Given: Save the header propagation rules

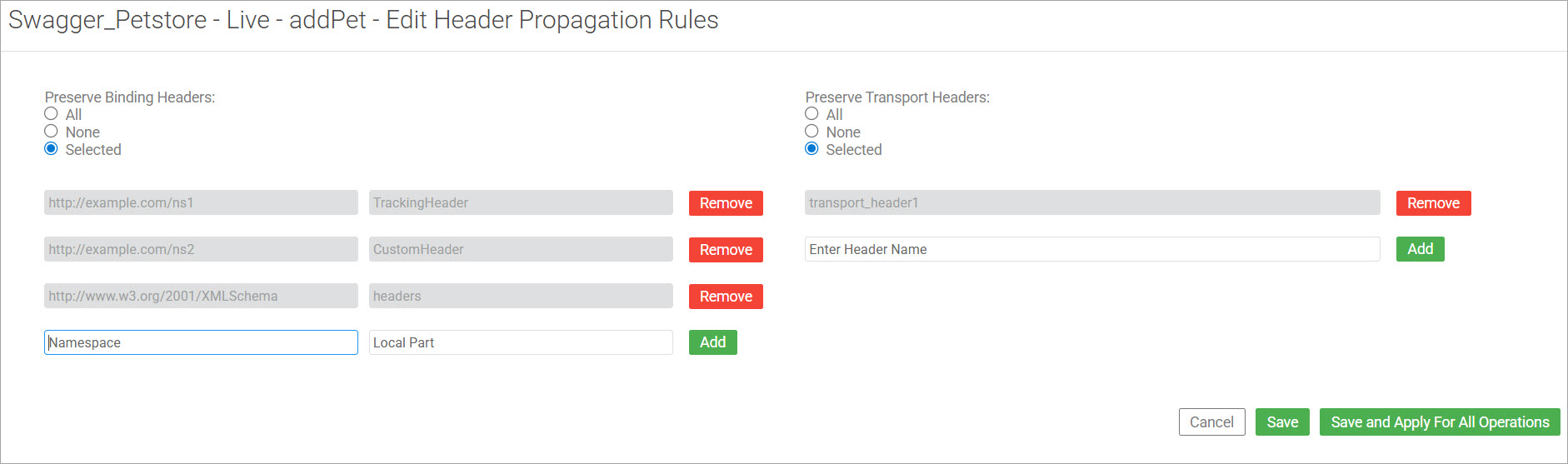Looking at the screenshot, I should [x=1282, y=422].
